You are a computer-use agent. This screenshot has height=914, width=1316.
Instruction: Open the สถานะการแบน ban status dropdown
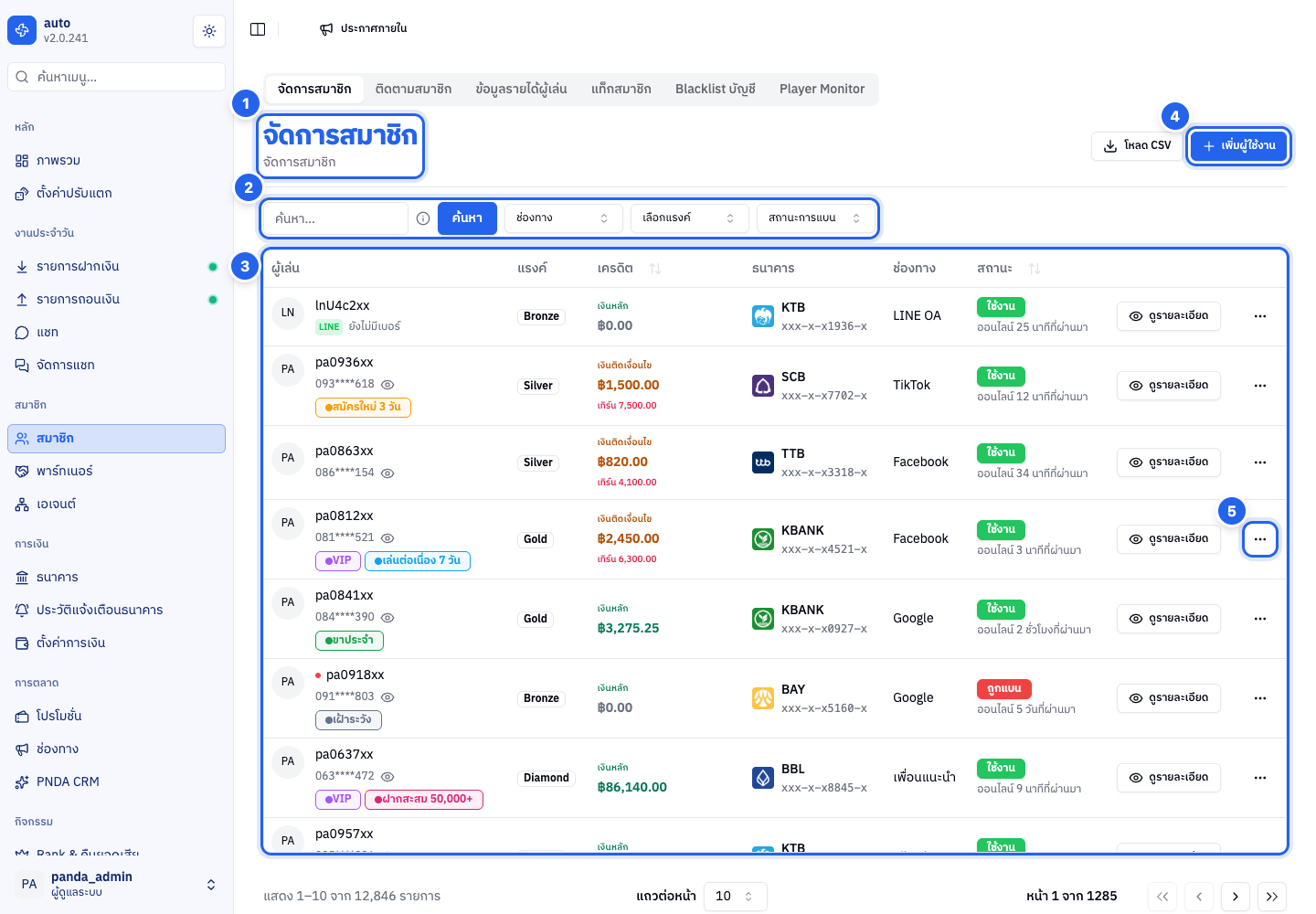[815, 218]
